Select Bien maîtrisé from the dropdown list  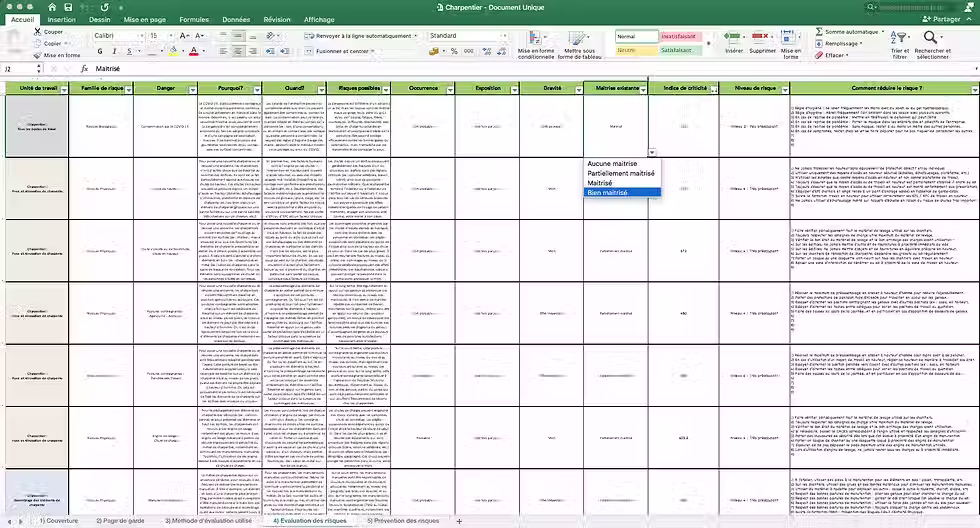(622, 192)
